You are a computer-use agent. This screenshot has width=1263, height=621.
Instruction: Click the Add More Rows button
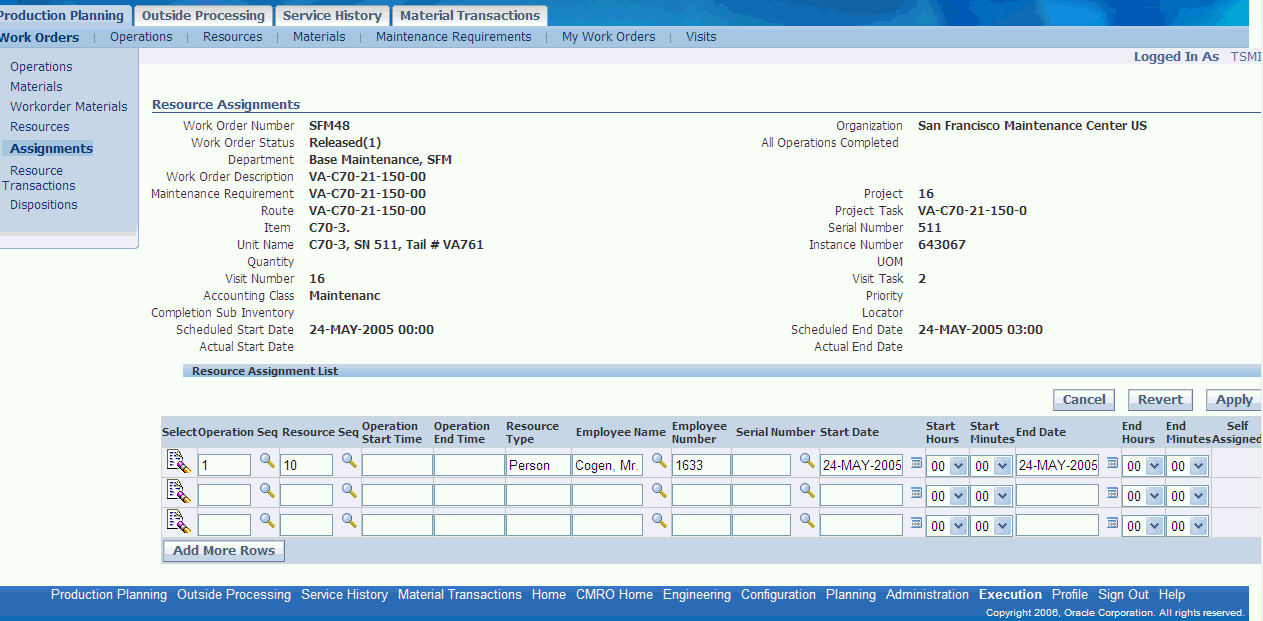tap(224, 551)
